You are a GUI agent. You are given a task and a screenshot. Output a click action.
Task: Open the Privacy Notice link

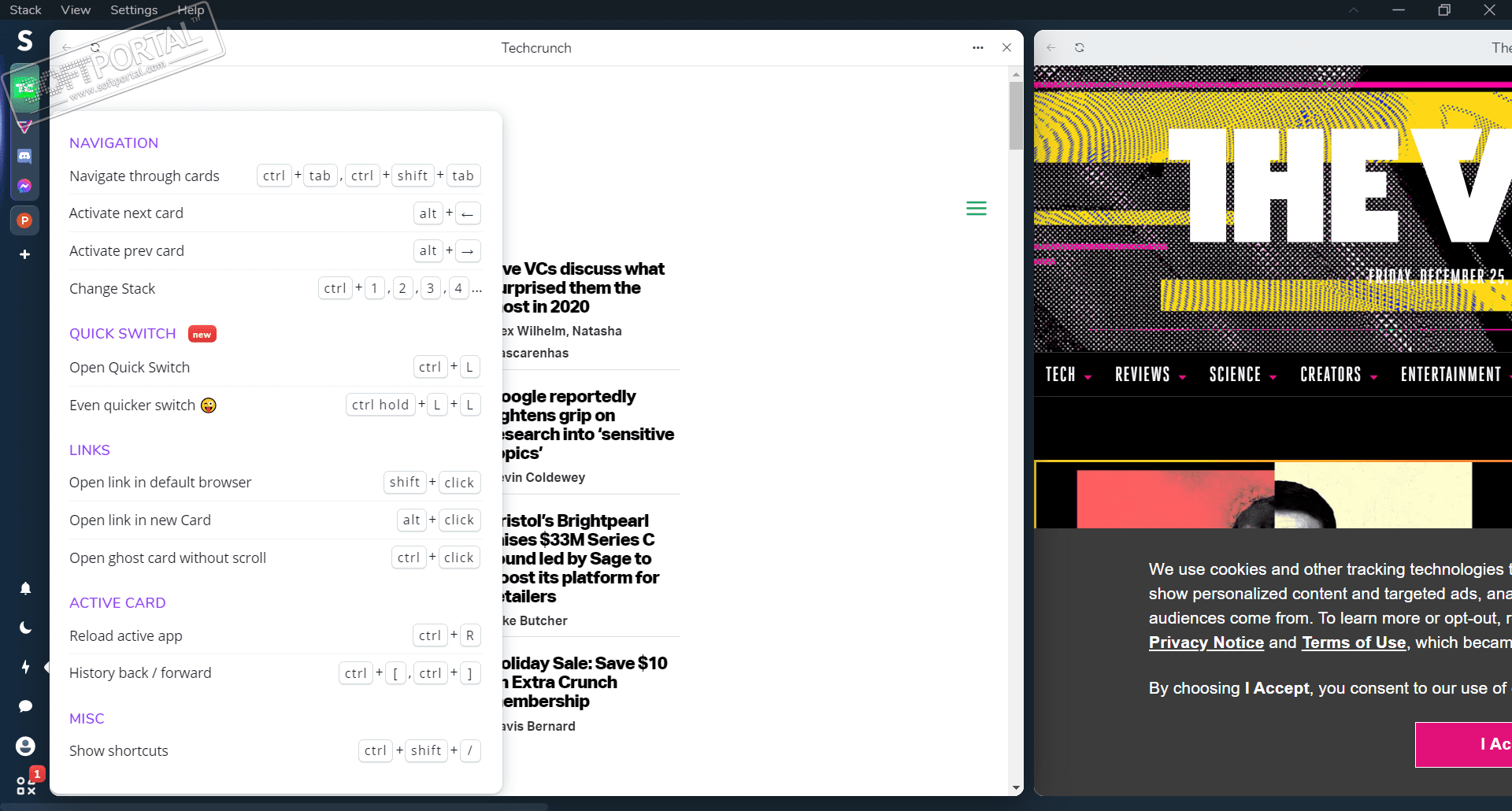(x=1206, y=643)
